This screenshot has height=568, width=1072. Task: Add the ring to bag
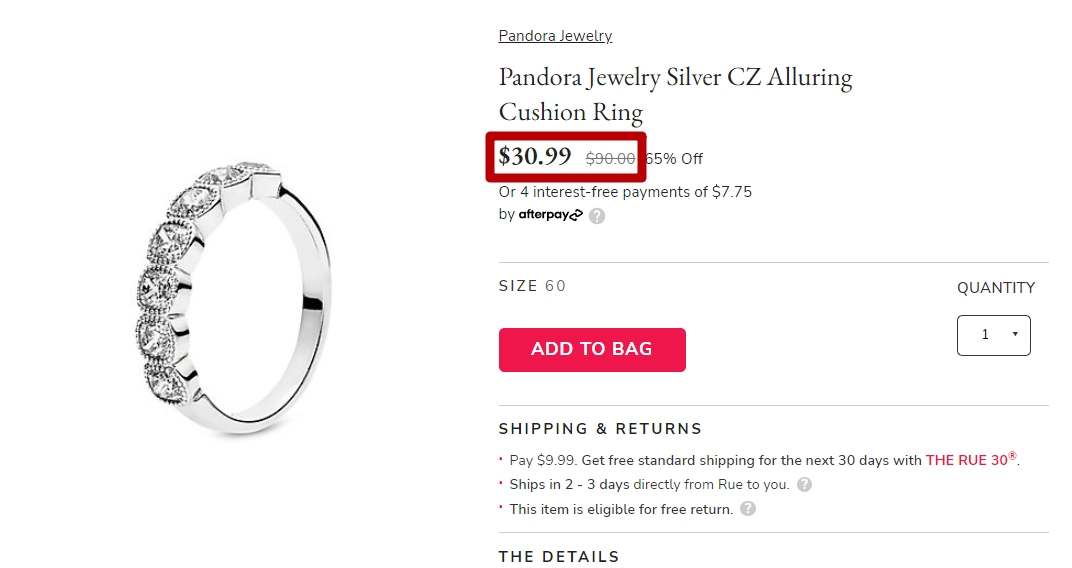592,349
